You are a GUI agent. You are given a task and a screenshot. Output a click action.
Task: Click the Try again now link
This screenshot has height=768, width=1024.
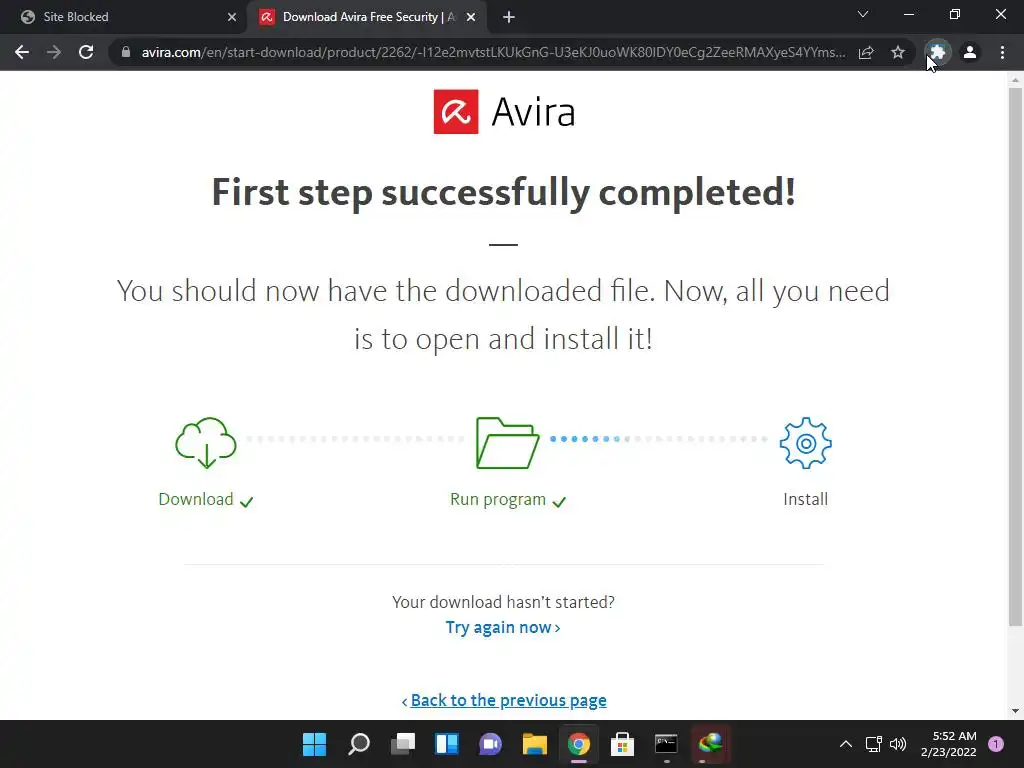click(503, 627)
